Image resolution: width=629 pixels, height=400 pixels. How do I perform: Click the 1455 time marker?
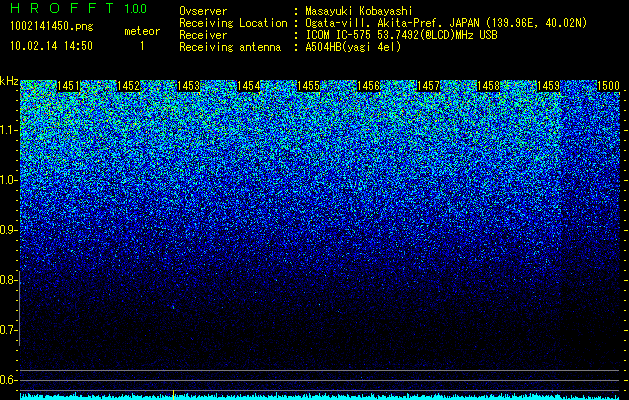(x=308, y=86)
